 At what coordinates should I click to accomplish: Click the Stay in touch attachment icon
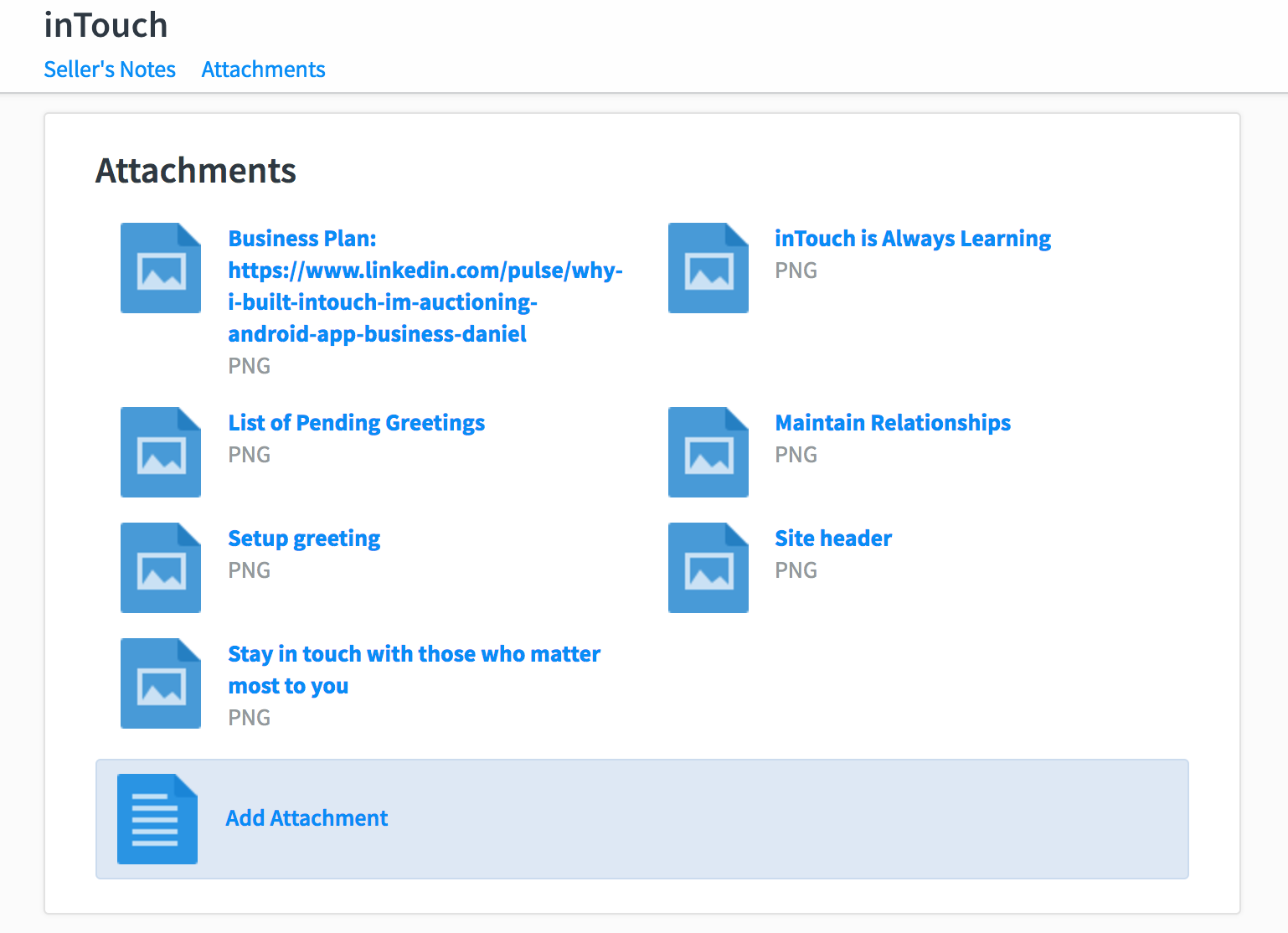point(161,683)
